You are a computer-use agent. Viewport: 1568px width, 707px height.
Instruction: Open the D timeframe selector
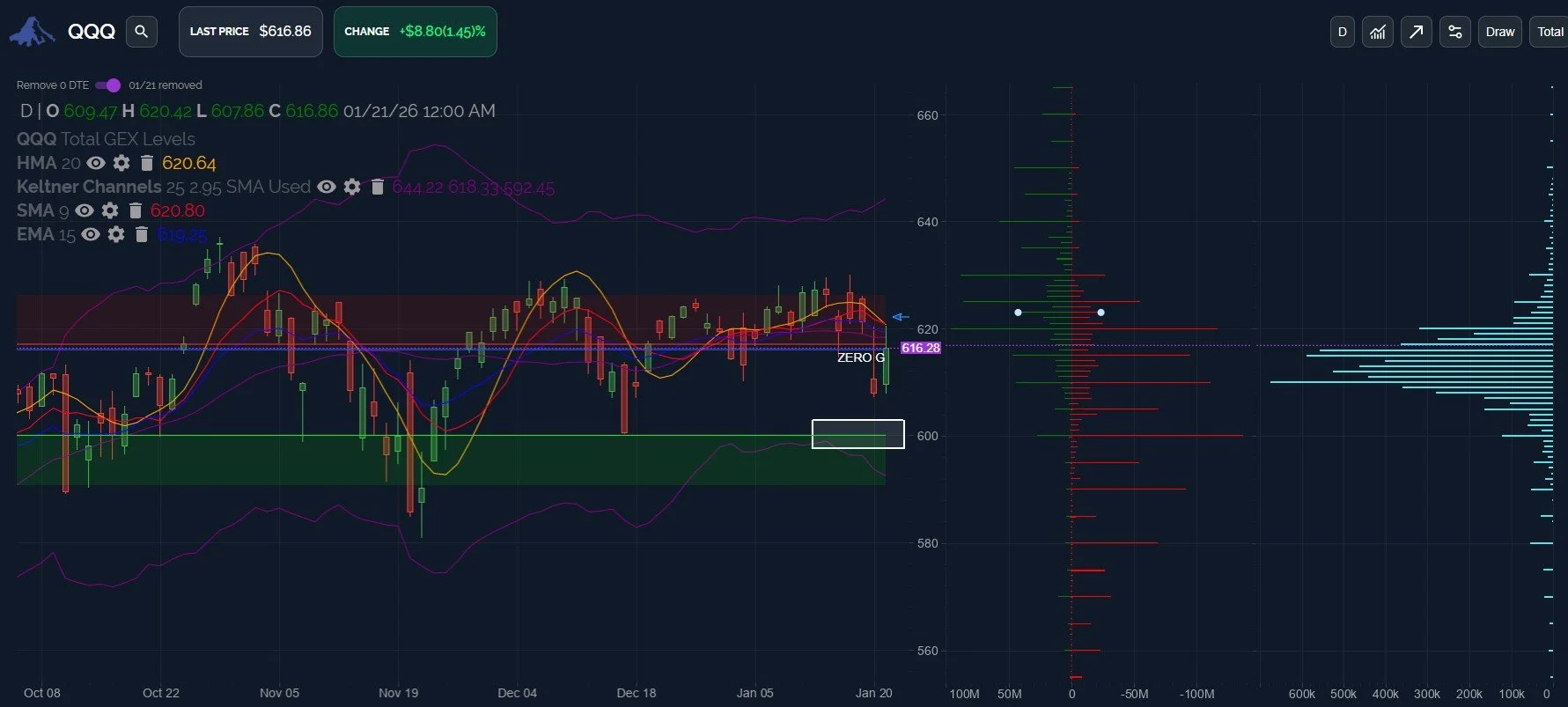1342,32
